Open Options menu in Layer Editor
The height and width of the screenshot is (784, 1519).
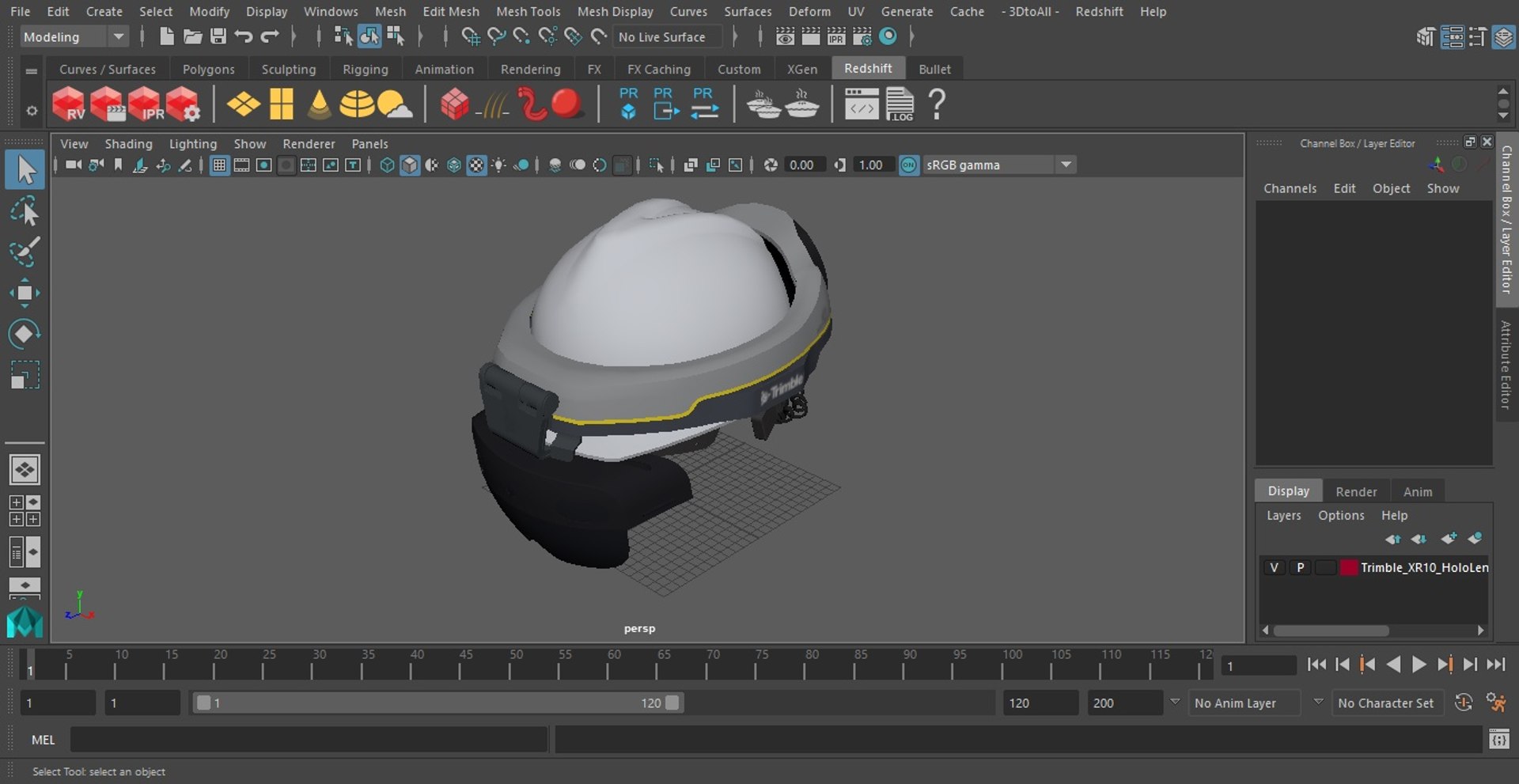click(1341, 515)
